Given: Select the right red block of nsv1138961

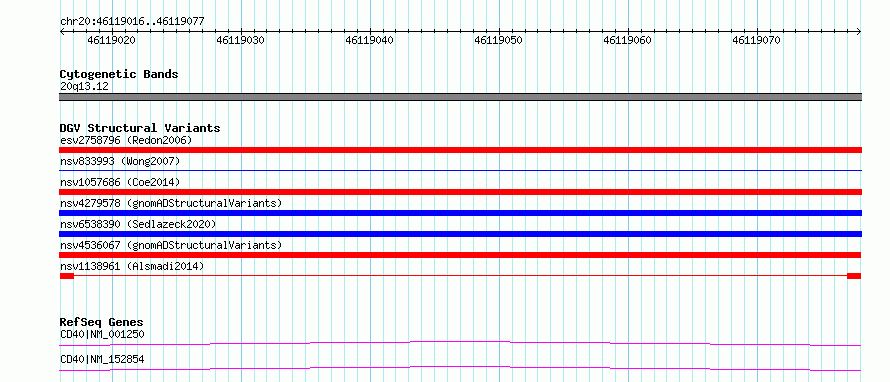Looking at the screenshot, I should (x=854, y=276).
